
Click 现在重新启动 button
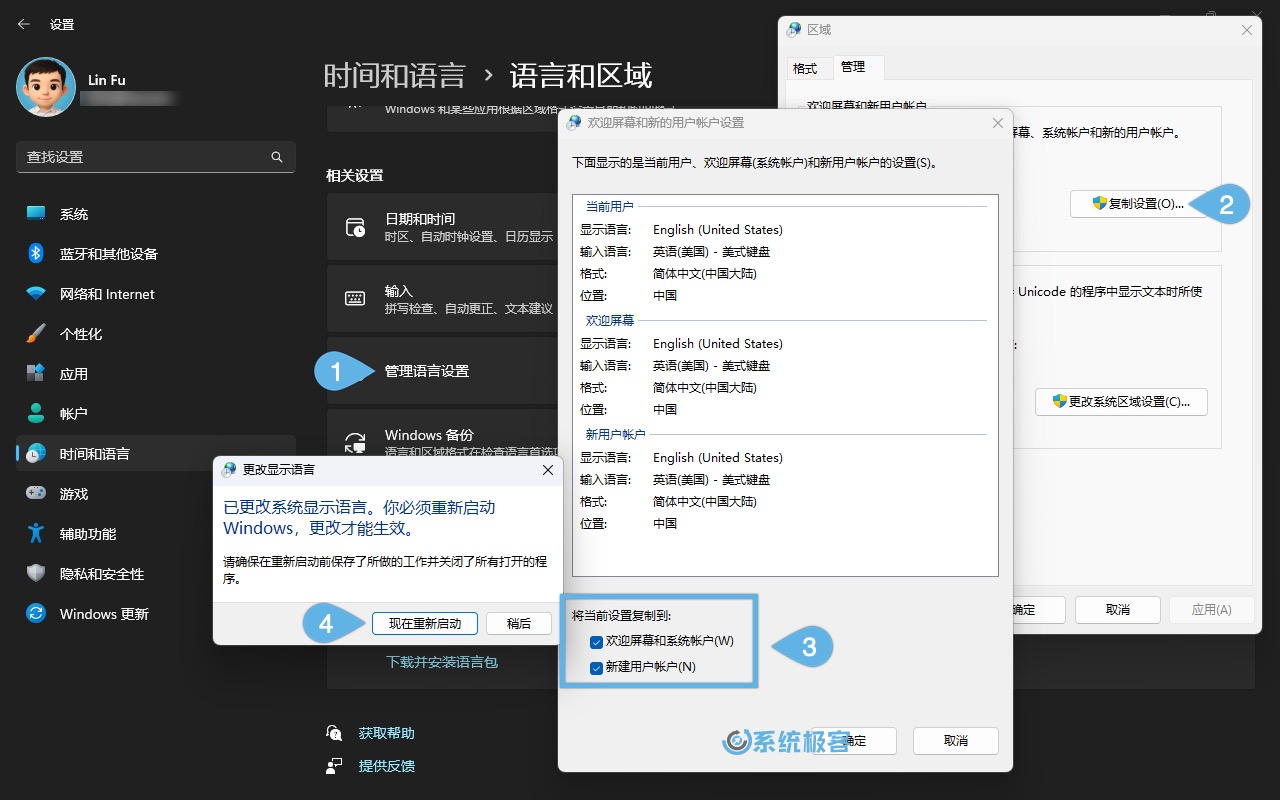coord(425,623)
